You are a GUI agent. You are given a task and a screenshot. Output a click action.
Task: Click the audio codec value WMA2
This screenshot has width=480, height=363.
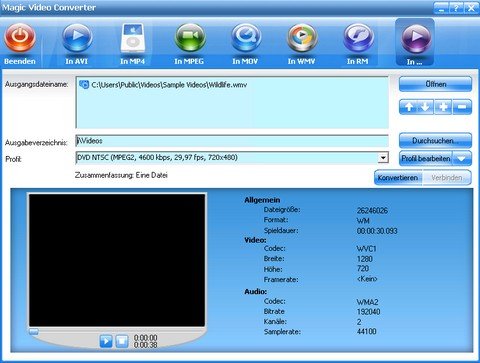[367, 302]
